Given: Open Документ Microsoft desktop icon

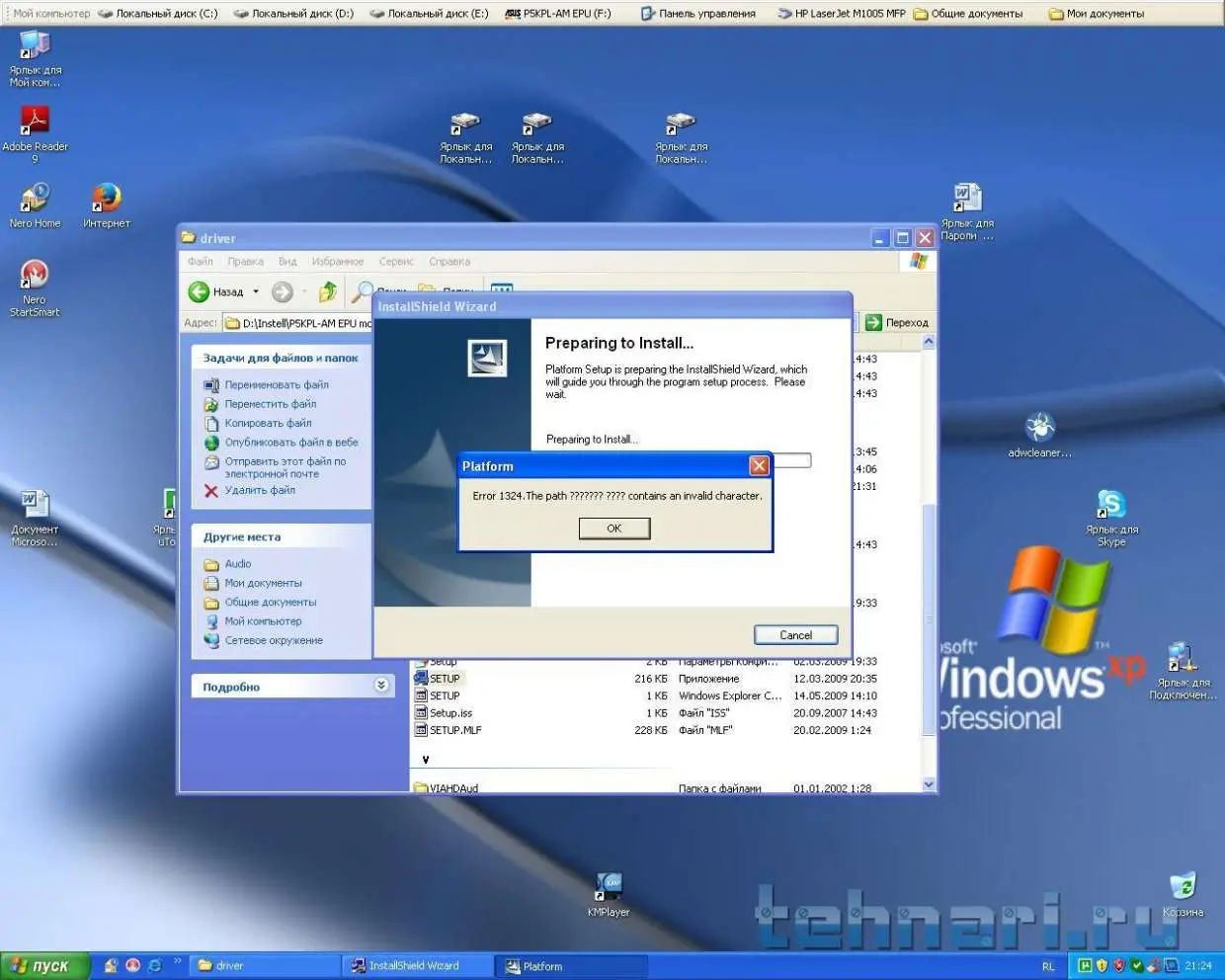Looking at the screenshot, I should tap(35, 518).
